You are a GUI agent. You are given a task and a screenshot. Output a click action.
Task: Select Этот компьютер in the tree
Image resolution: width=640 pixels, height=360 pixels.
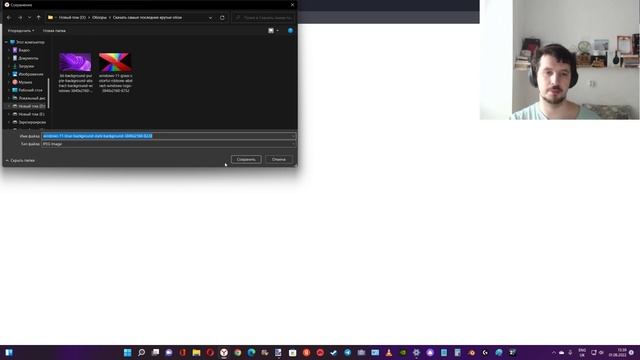[x=30, y=42]
